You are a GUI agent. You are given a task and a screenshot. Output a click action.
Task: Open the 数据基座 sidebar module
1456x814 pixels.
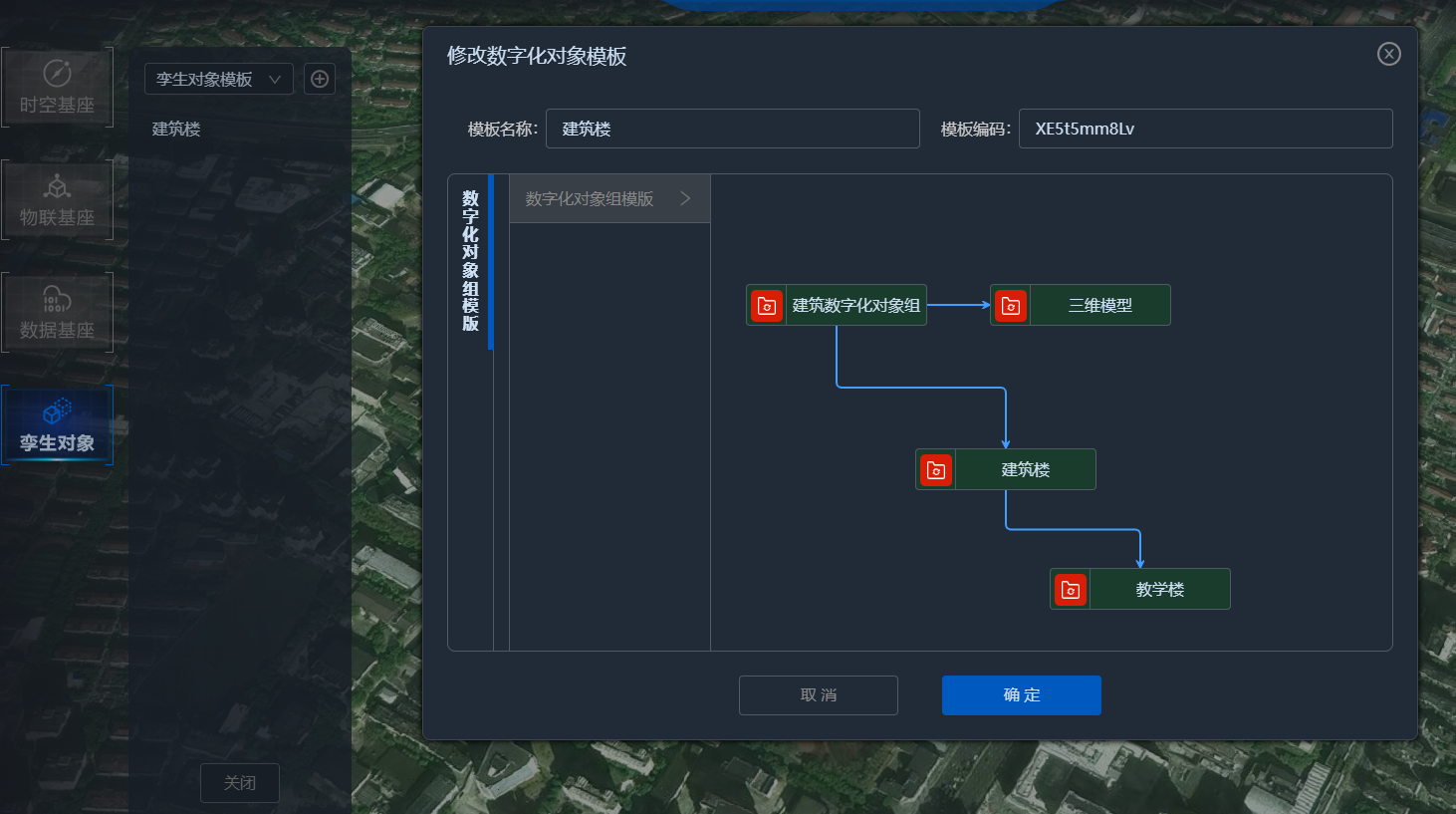coord(57,312)
